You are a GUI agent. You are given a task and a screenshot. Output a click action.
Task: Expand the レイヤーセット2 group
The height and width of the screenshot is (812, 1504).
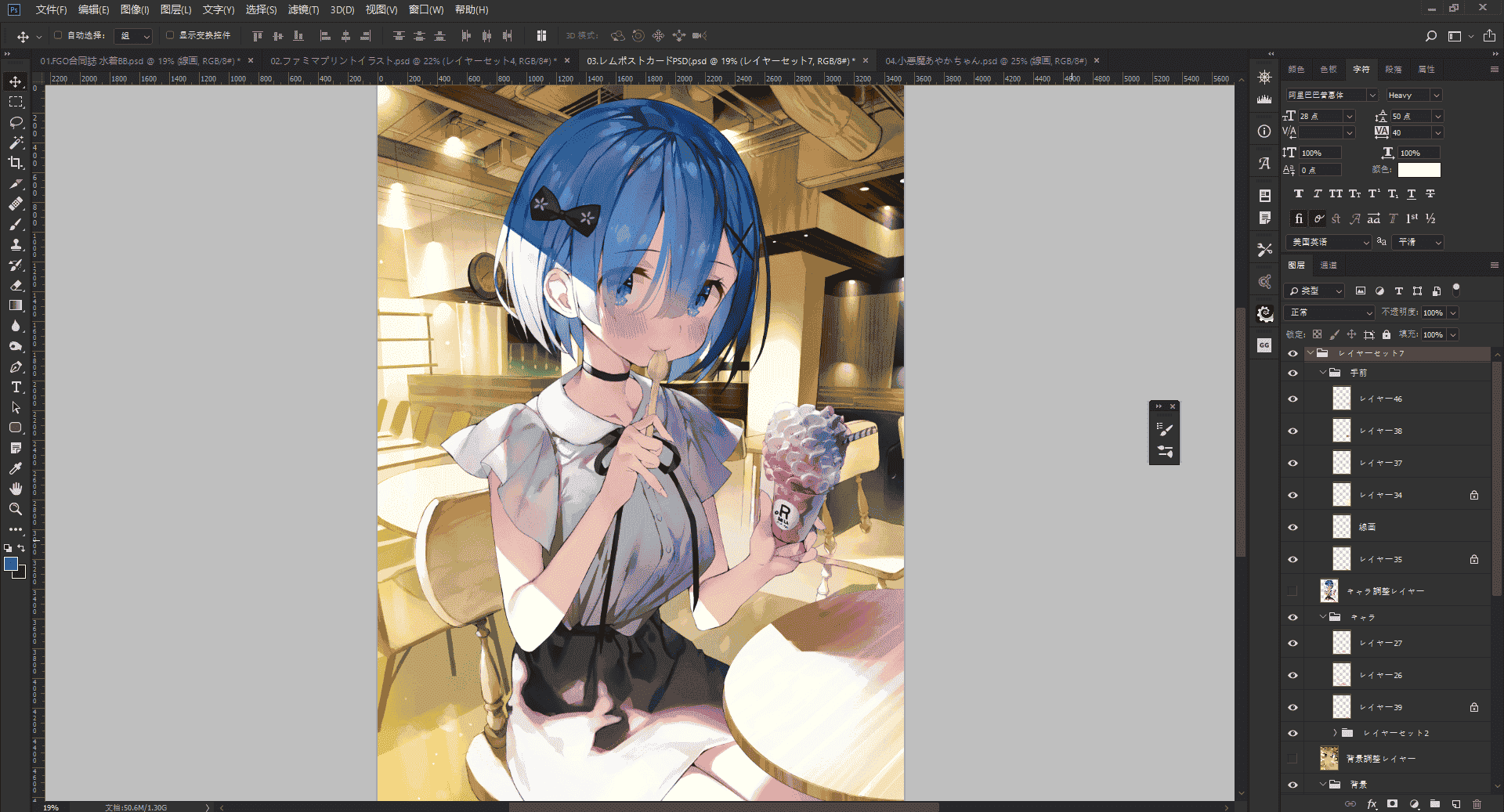click(x=1335, y=733)
